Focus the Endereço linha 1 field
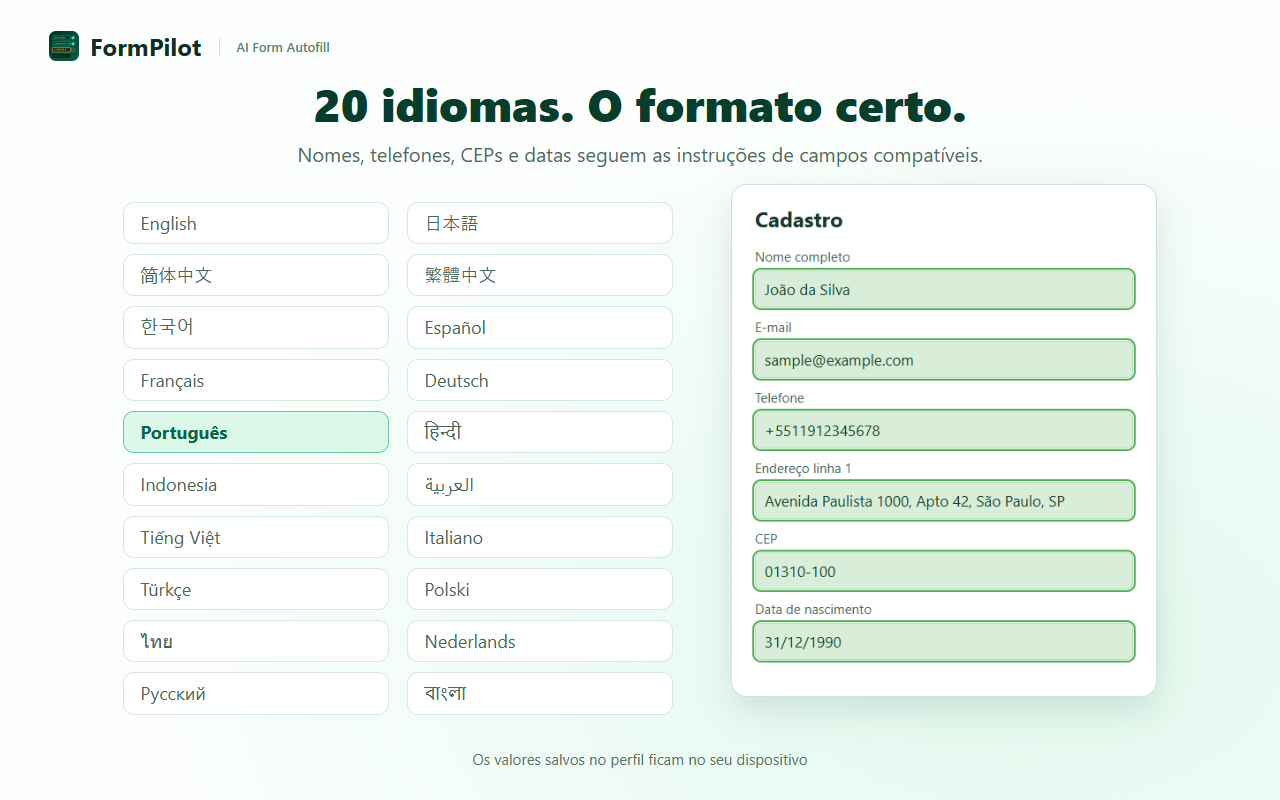The width and height of the screenshot is (1280, 800). pyautogui.click(x=944, y=501)
